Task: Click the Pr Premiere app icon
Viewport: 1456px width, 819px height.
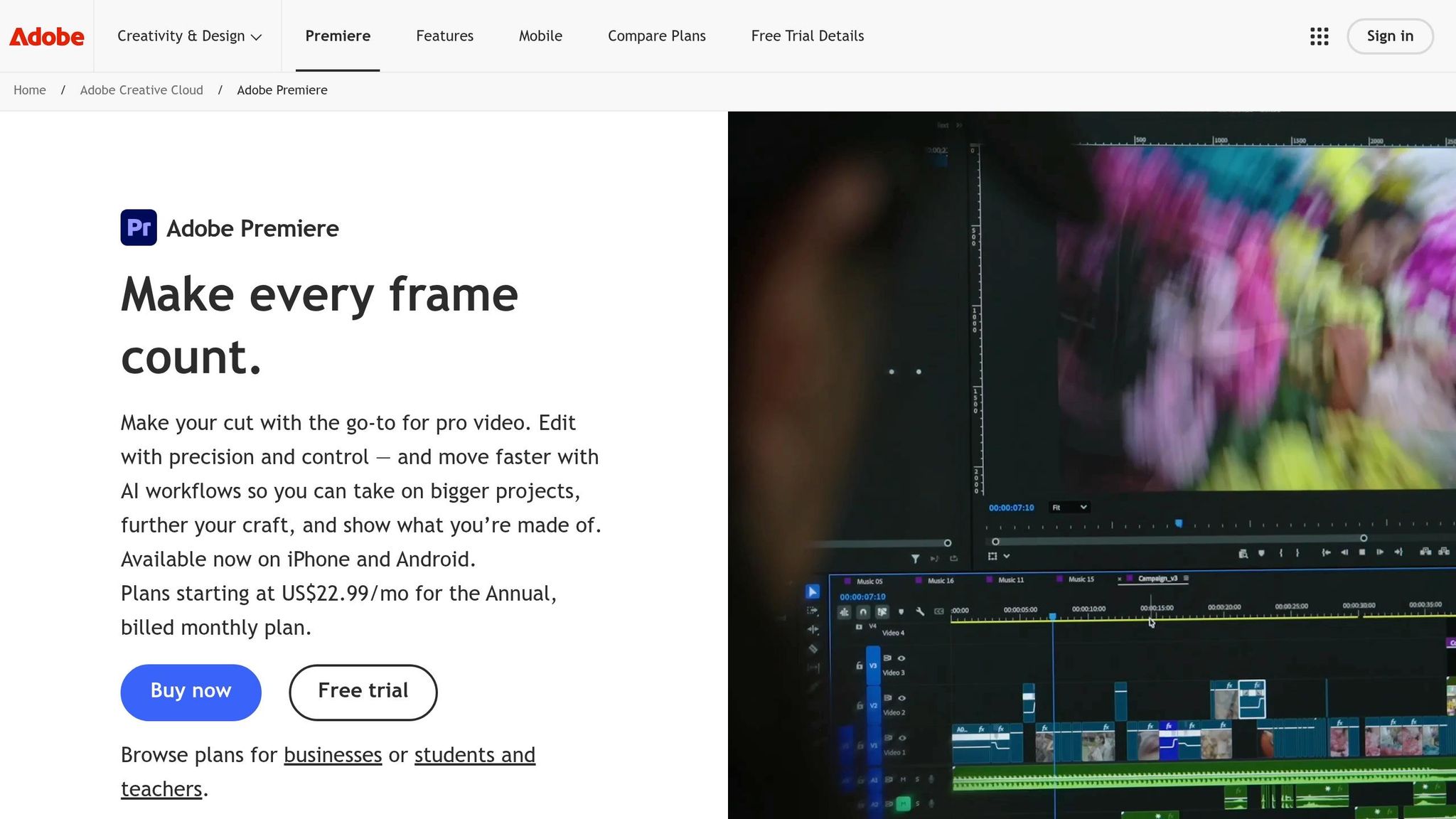Action: click(x=139, y=227)
